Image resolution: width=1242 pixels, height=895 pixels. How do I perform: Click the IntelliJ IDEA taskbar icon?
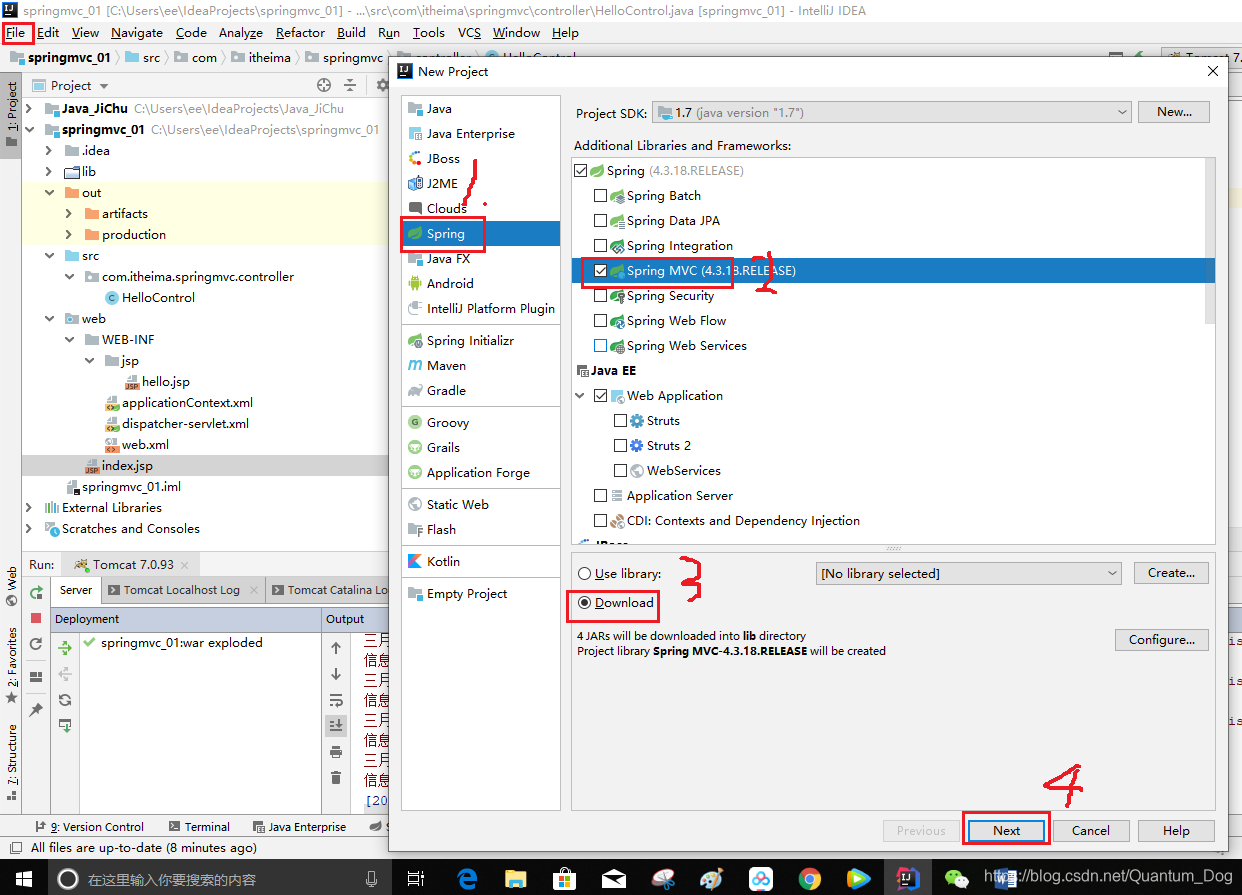907,879
